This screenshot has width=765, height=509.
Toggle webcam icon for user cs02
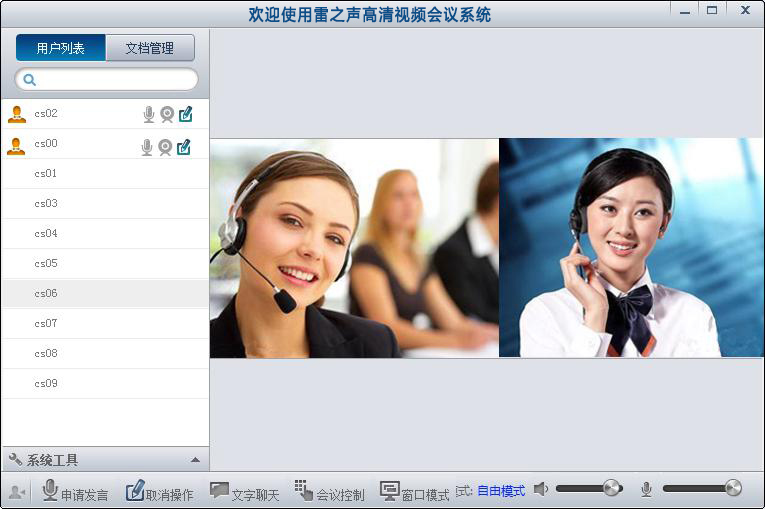point(167,114)
